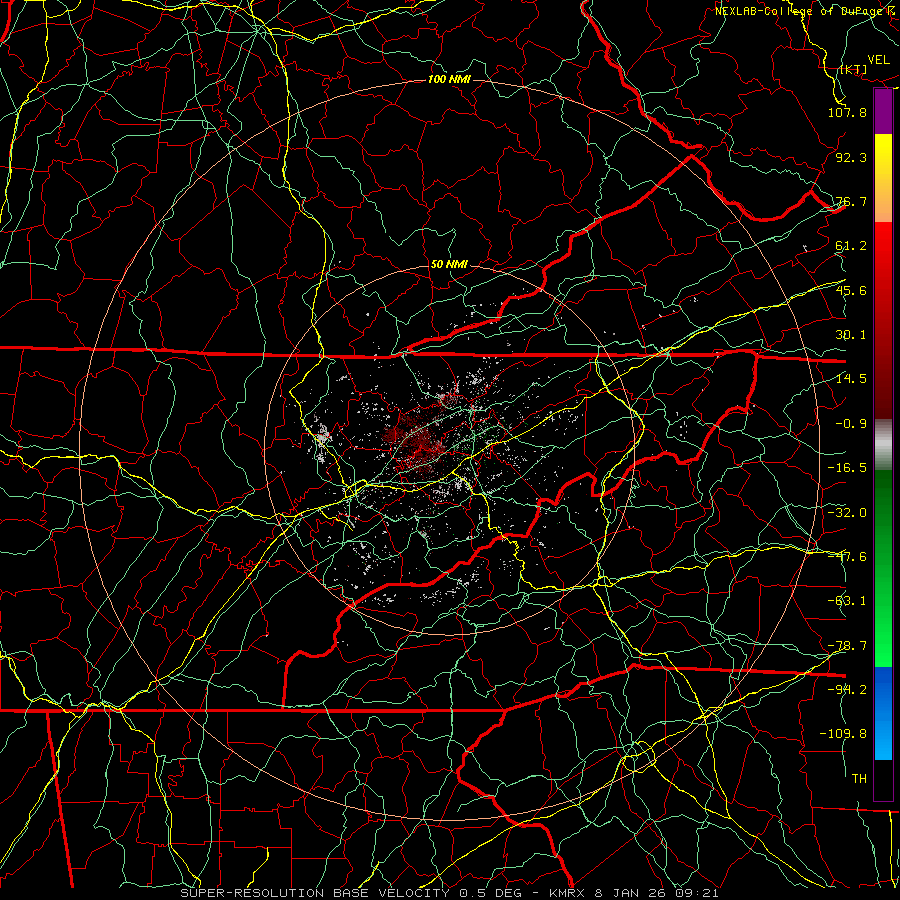Viewport: 900px width, 900px height.
Task: Click the -109.8 velocity scale value
Action: pyautogui.click(x=843, y=734)
